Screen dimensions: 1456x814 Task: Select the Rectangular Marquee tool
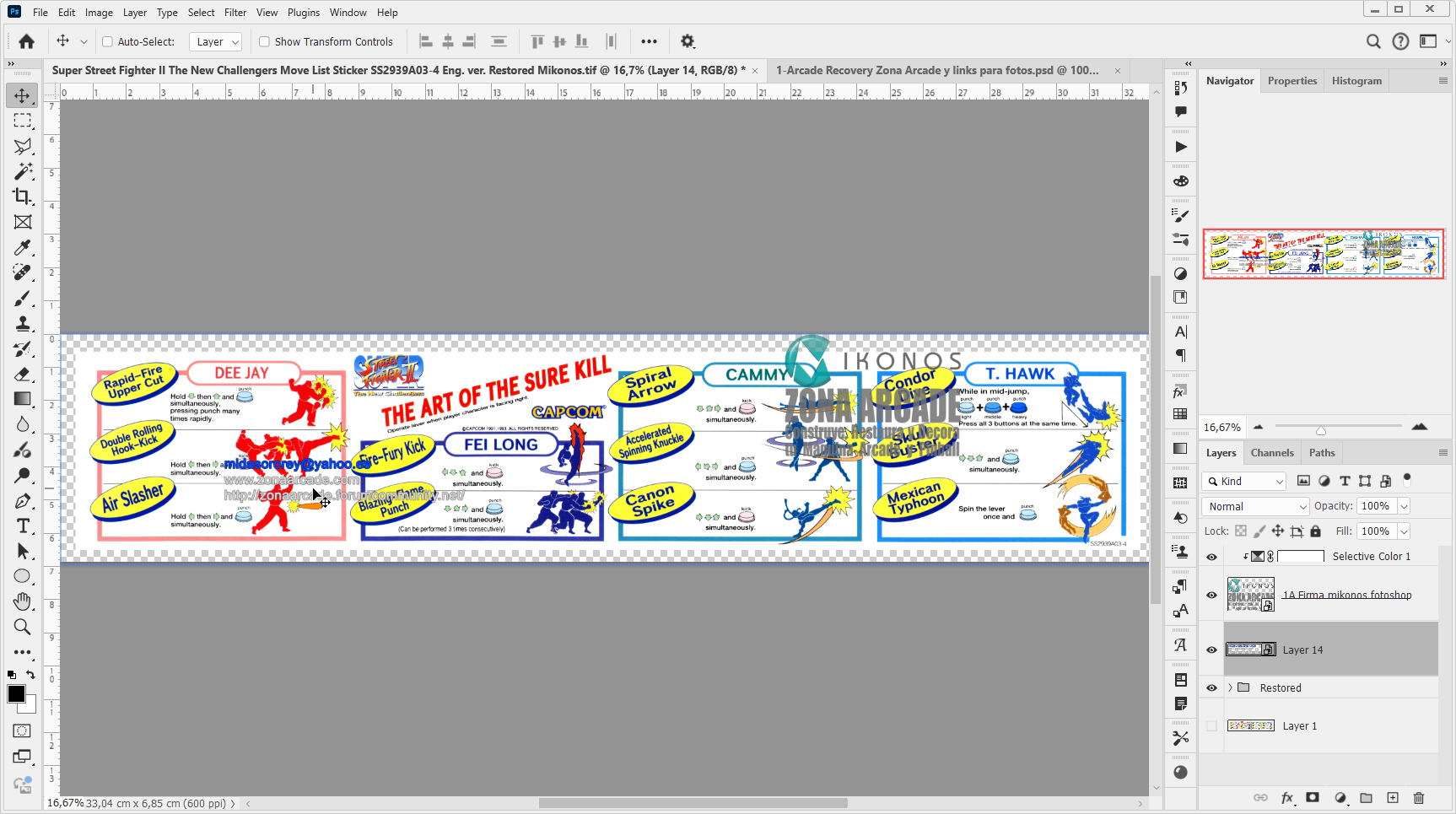(x=23, y=121)
